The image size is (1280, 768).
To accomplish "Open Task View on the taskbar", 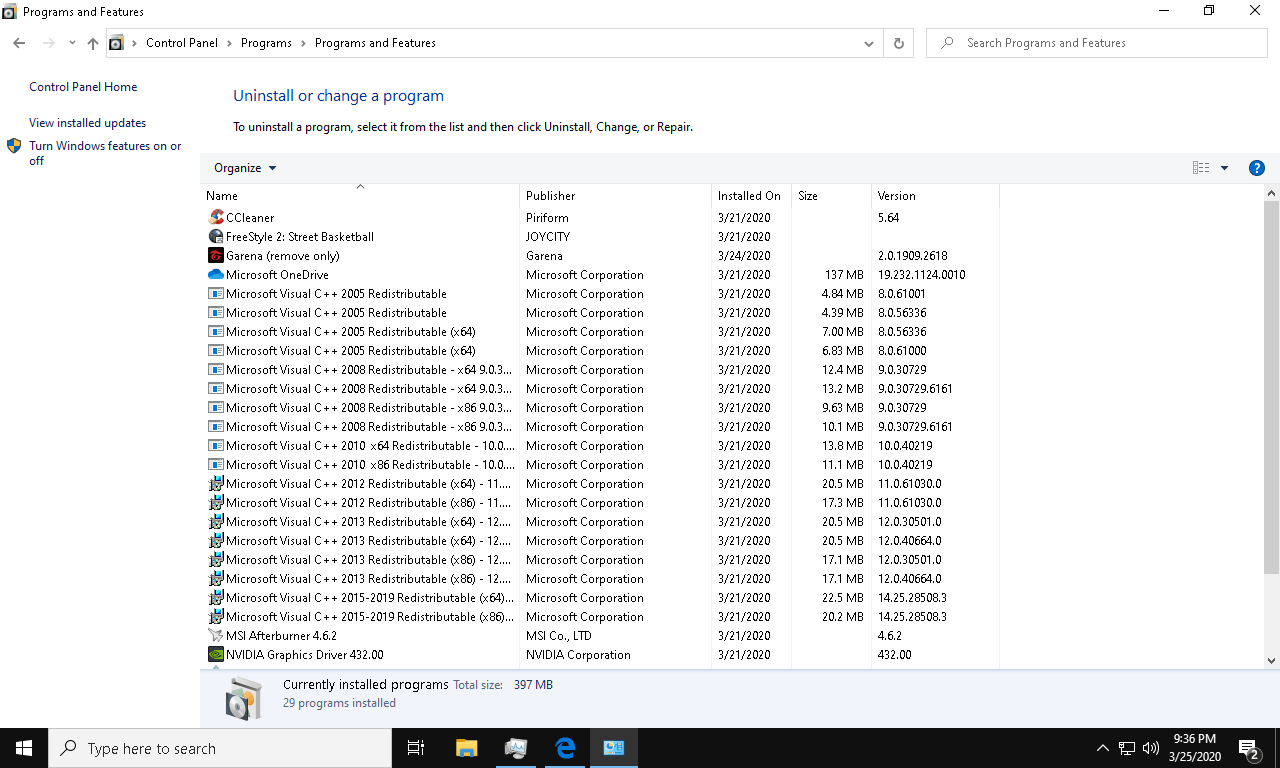I will 416,748.
